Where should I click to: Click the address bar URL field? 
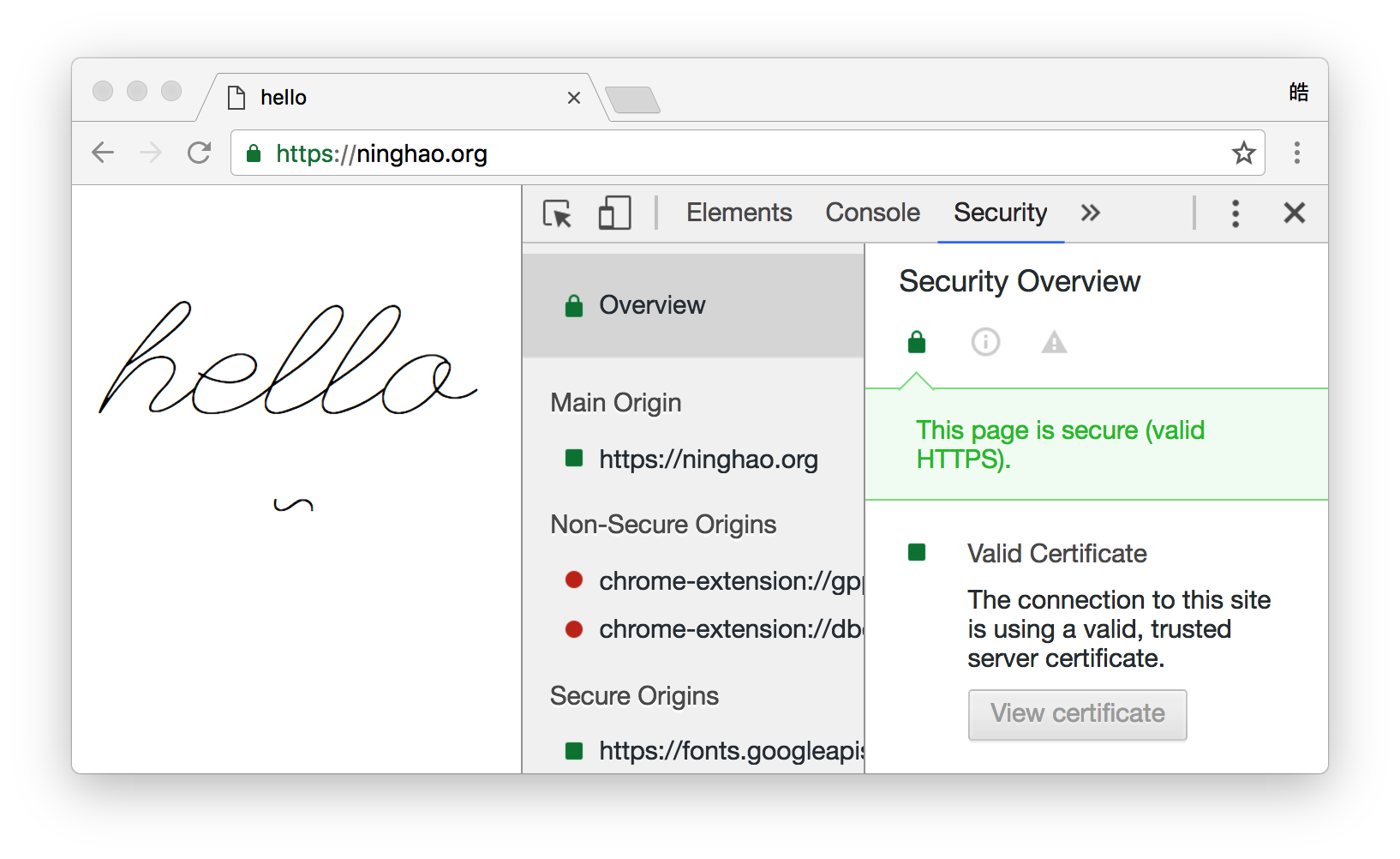click(x=728, y=154)
